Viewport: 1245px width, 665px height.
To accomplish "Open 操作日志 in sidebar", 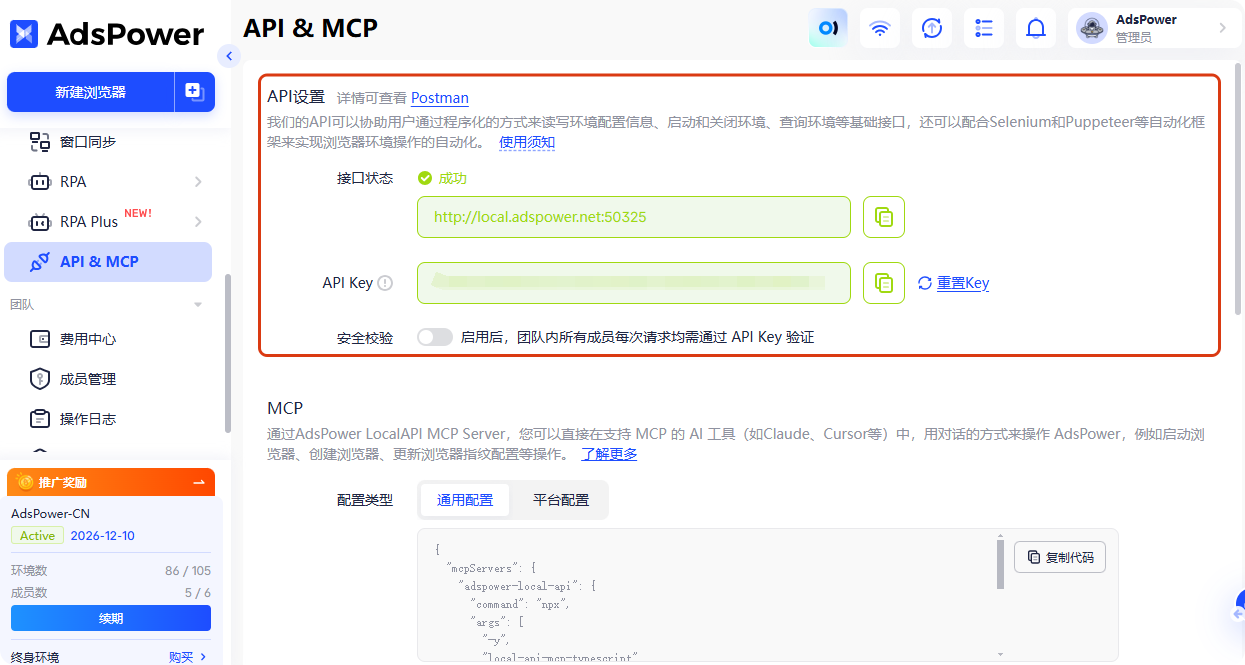I will point(108,419).
